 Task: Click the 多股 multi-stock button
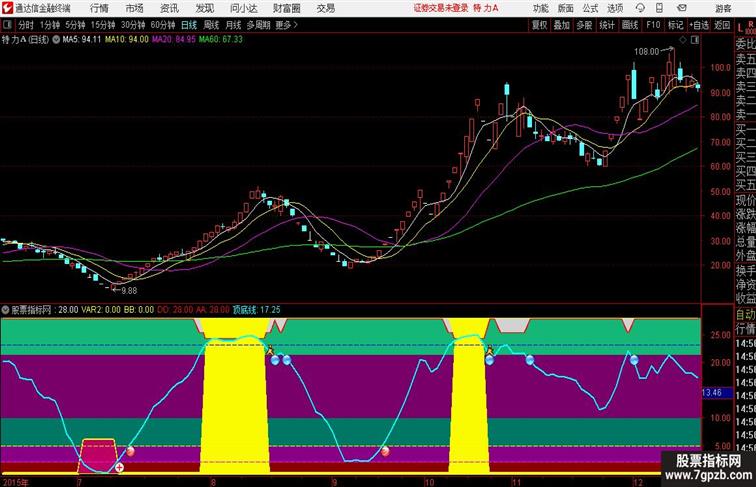pyautogui.click(x=584, y=25)
